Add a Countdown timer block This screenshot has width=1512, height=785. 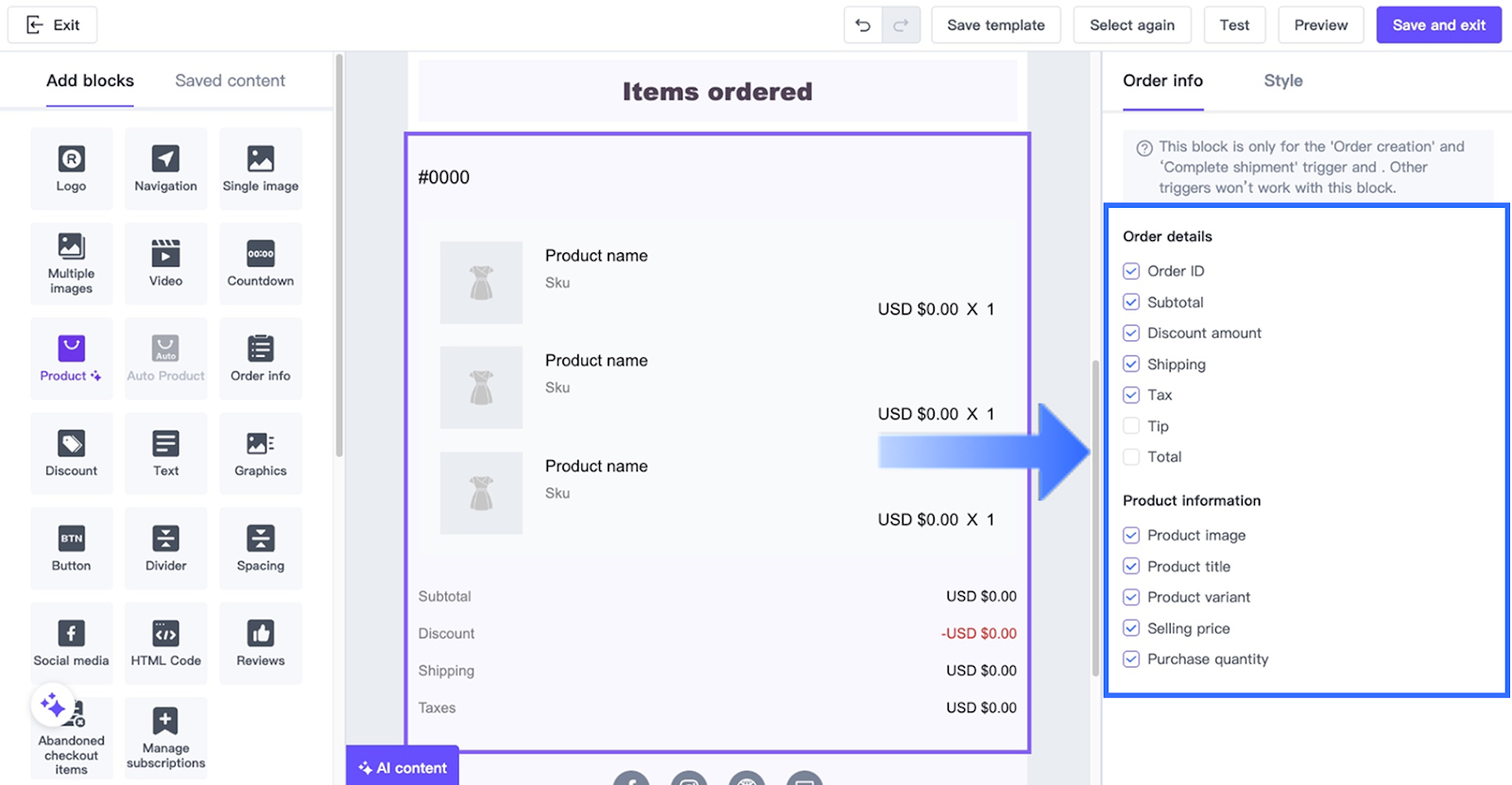260,264
